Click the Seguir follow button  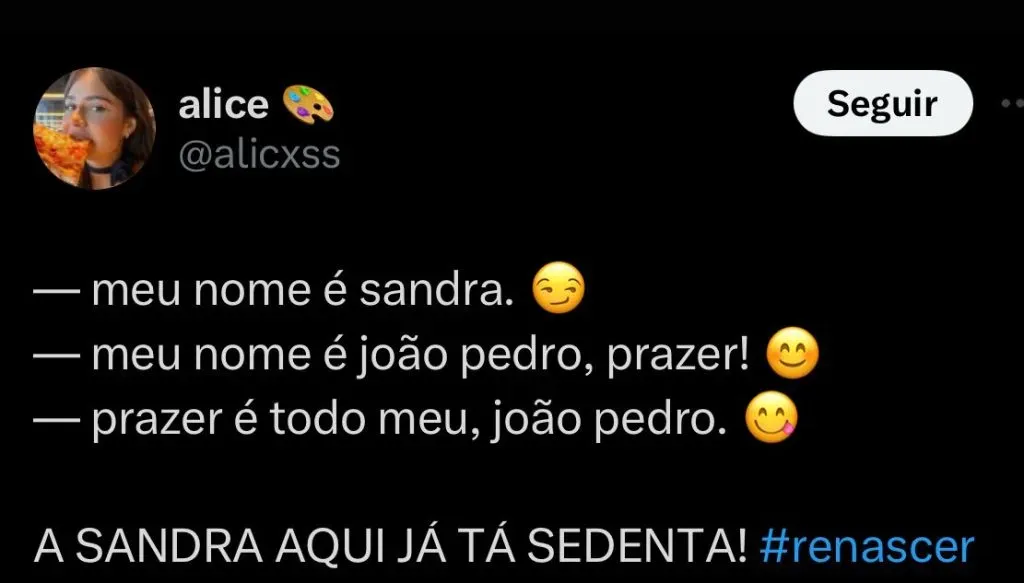[x=883, y=103]
